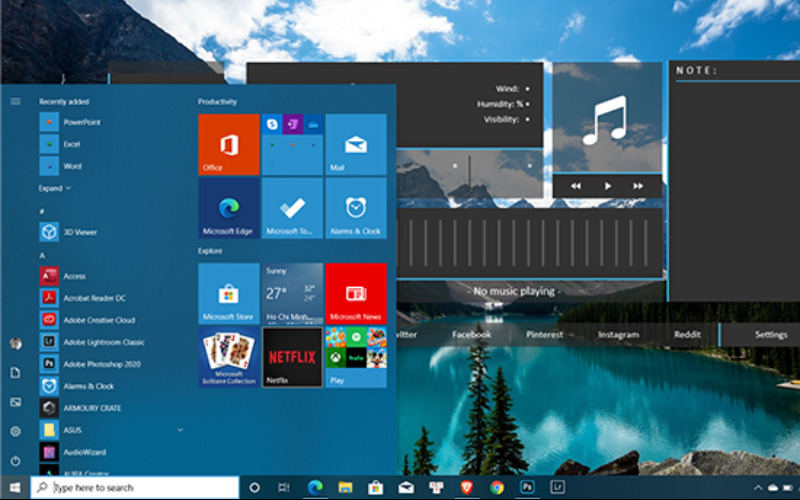Open Lightroom from taskbar

pos(557,488)
